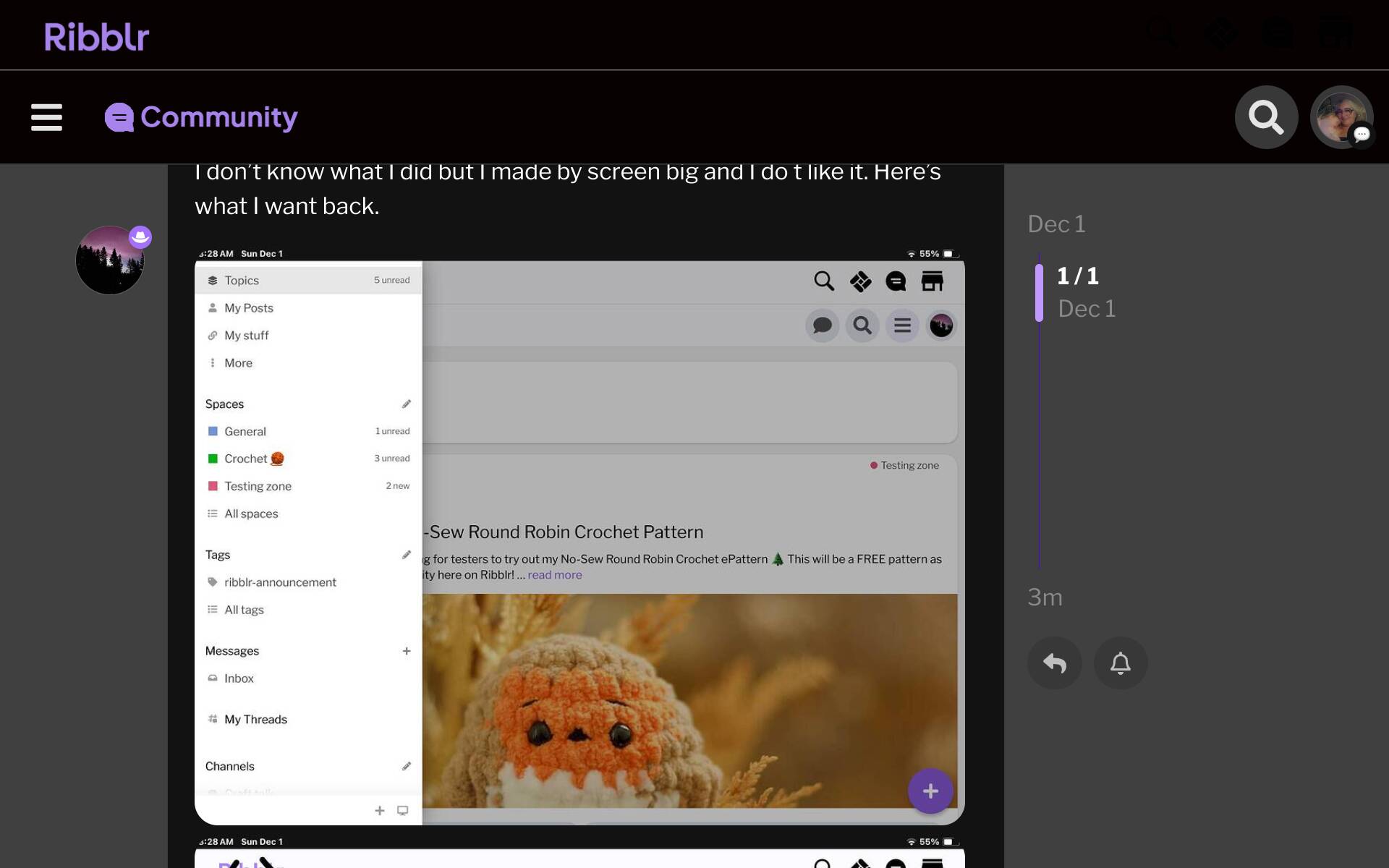This screenshot has width=1389, height=868.
Task: Click the read more link
Action: point(555,575)
